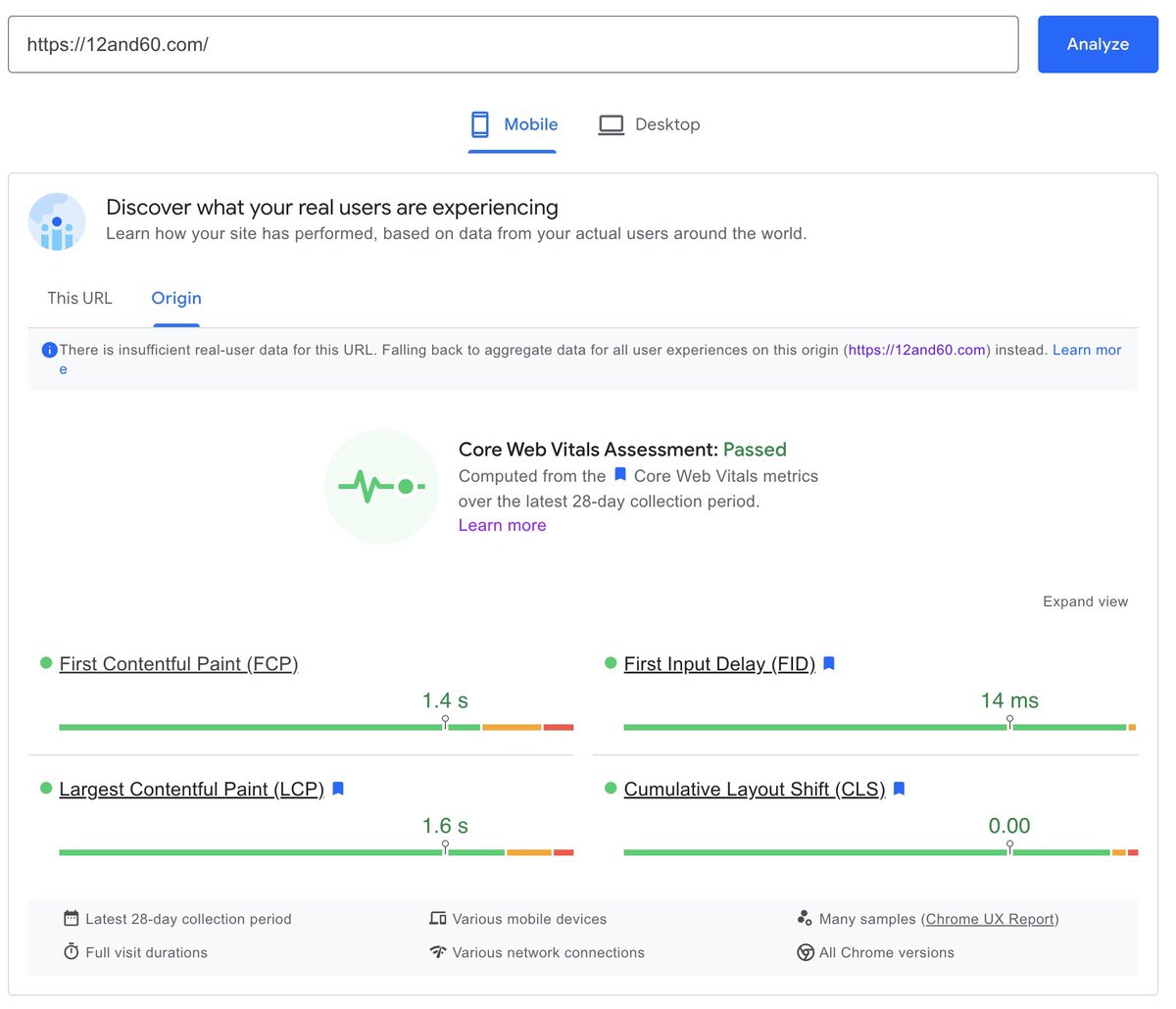1176x1009 pixels.
Task: Open Largest Contentful Paint (LCP) link
Action: pos(191,790)
